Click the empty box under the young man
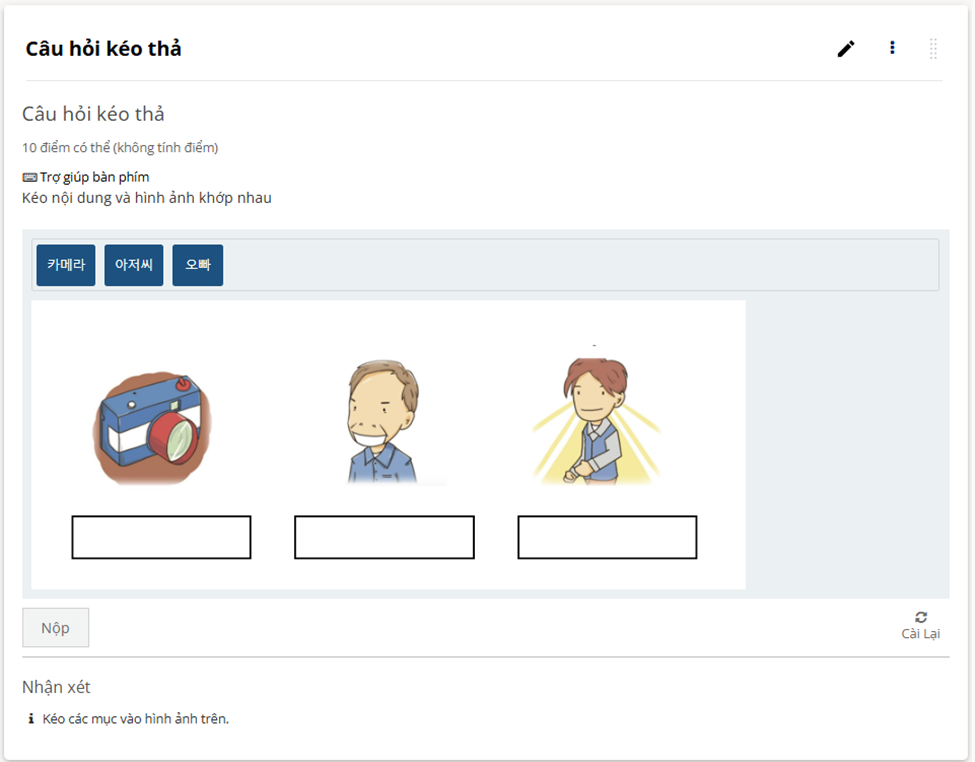The image size is (975, 762). 607,537
